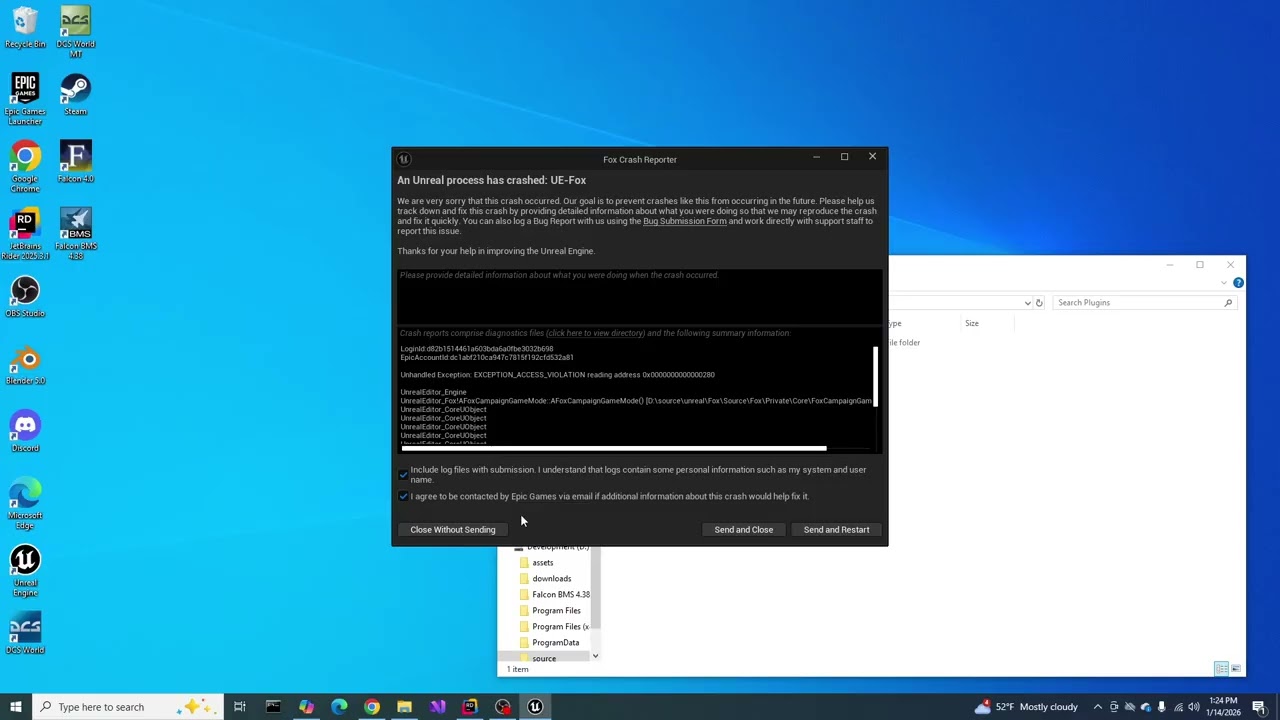Viewport: 1280px width, 720px height.
Task: Close the File Explorer window
Action: 1230,265
